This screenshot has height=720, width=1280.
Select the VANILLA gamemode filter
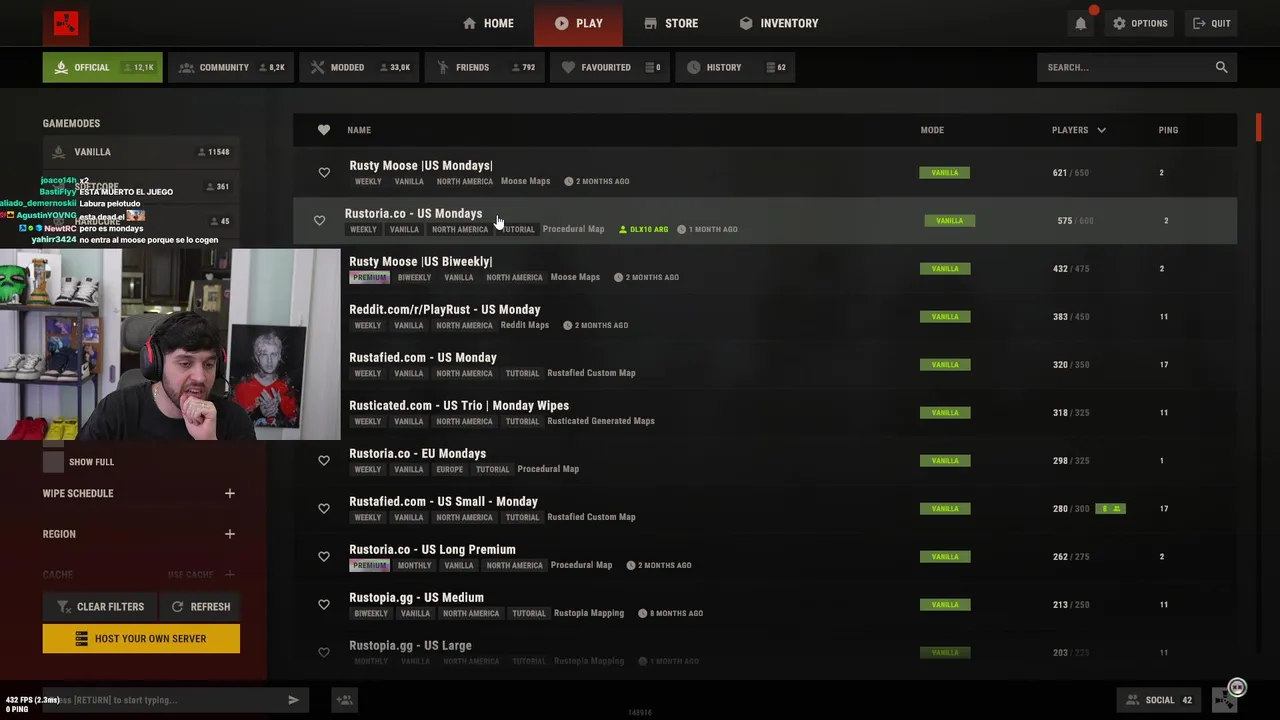141,152
